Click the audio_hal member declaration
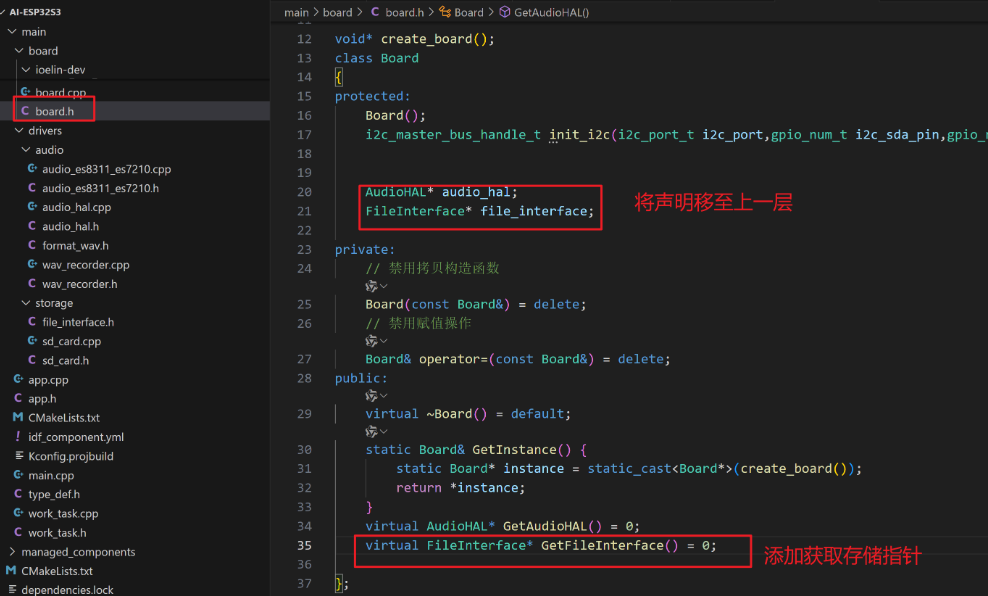 pos(441,192)
